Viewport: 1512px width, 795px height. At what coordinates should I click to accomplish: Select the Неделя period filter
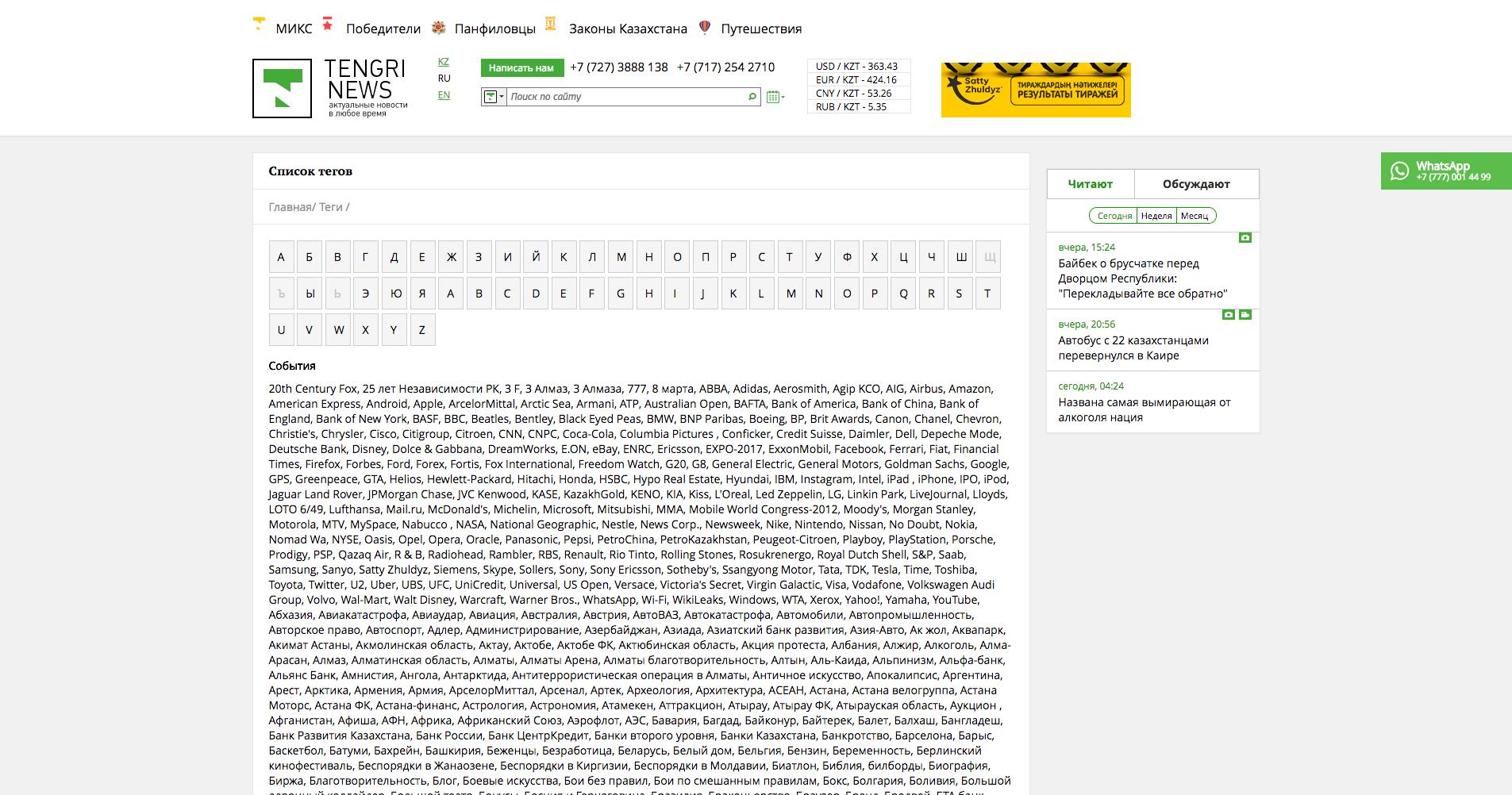tap(1156, 216)
